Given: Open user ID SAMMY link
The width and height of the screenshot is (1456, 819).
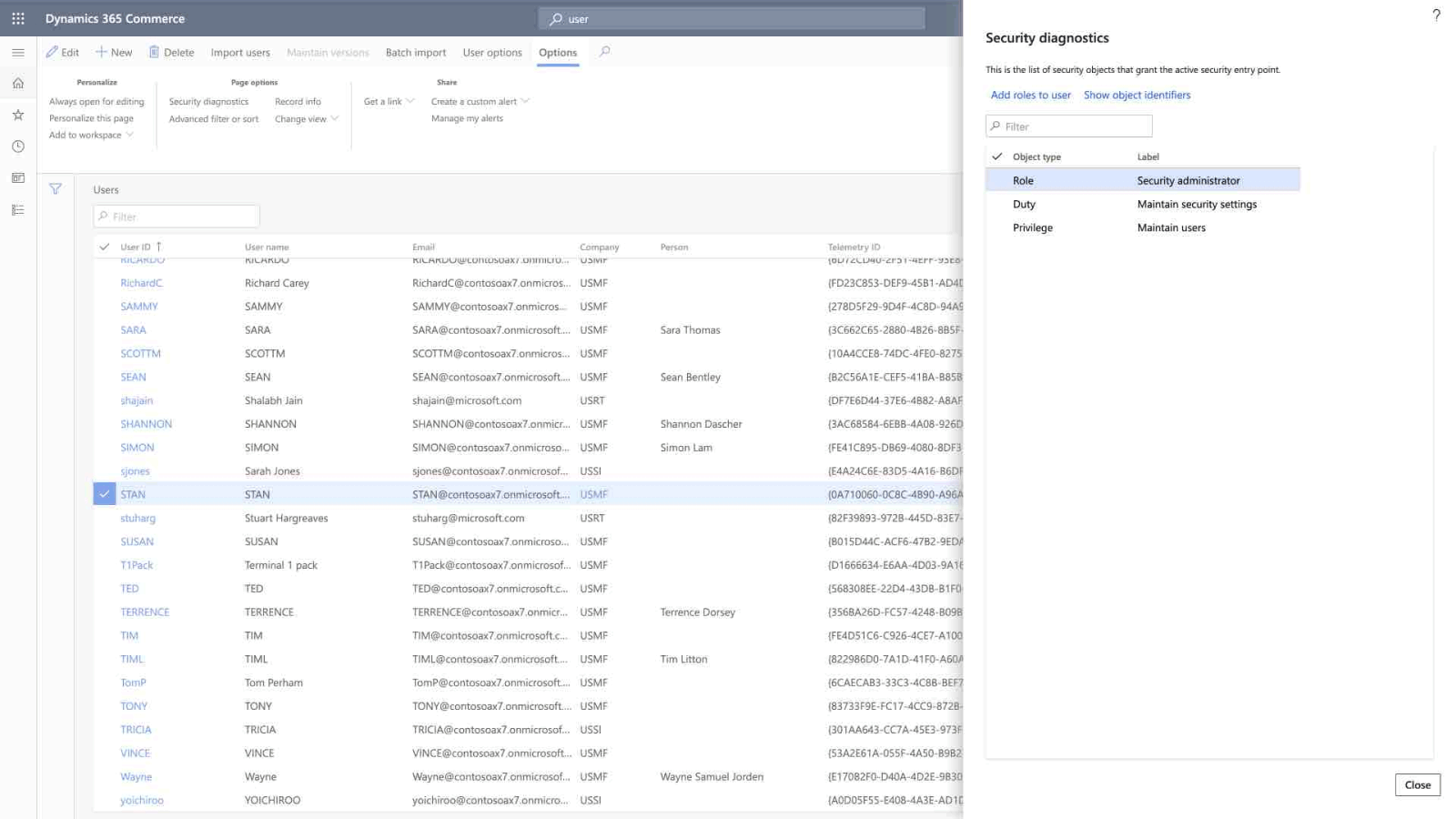Looking at the screenshot, I should click(139, 307).
